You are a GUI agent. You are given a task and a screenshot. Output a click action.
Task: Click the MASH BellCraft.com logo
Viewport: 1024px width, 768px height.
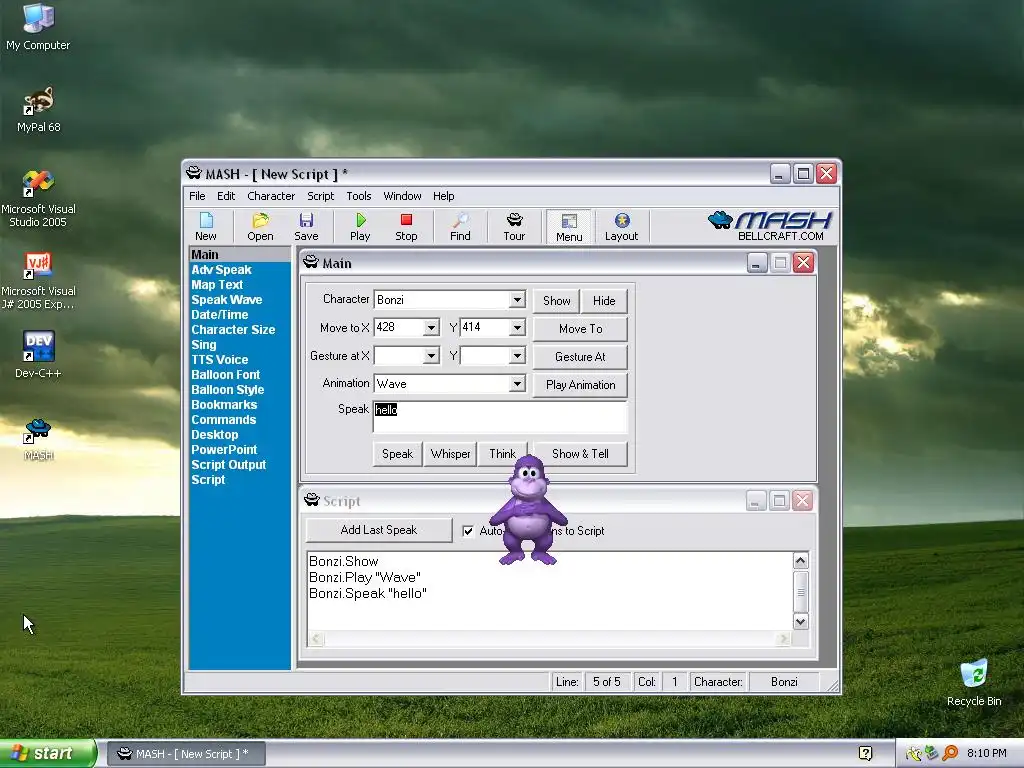770,227
